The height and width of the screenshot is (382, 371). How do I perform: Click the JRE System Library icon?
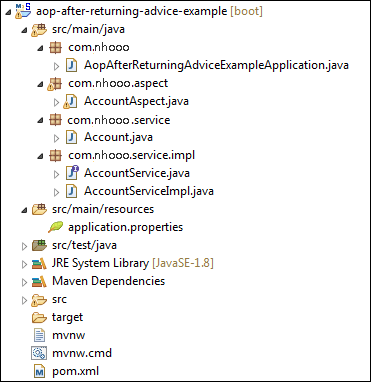coord(39,263)
